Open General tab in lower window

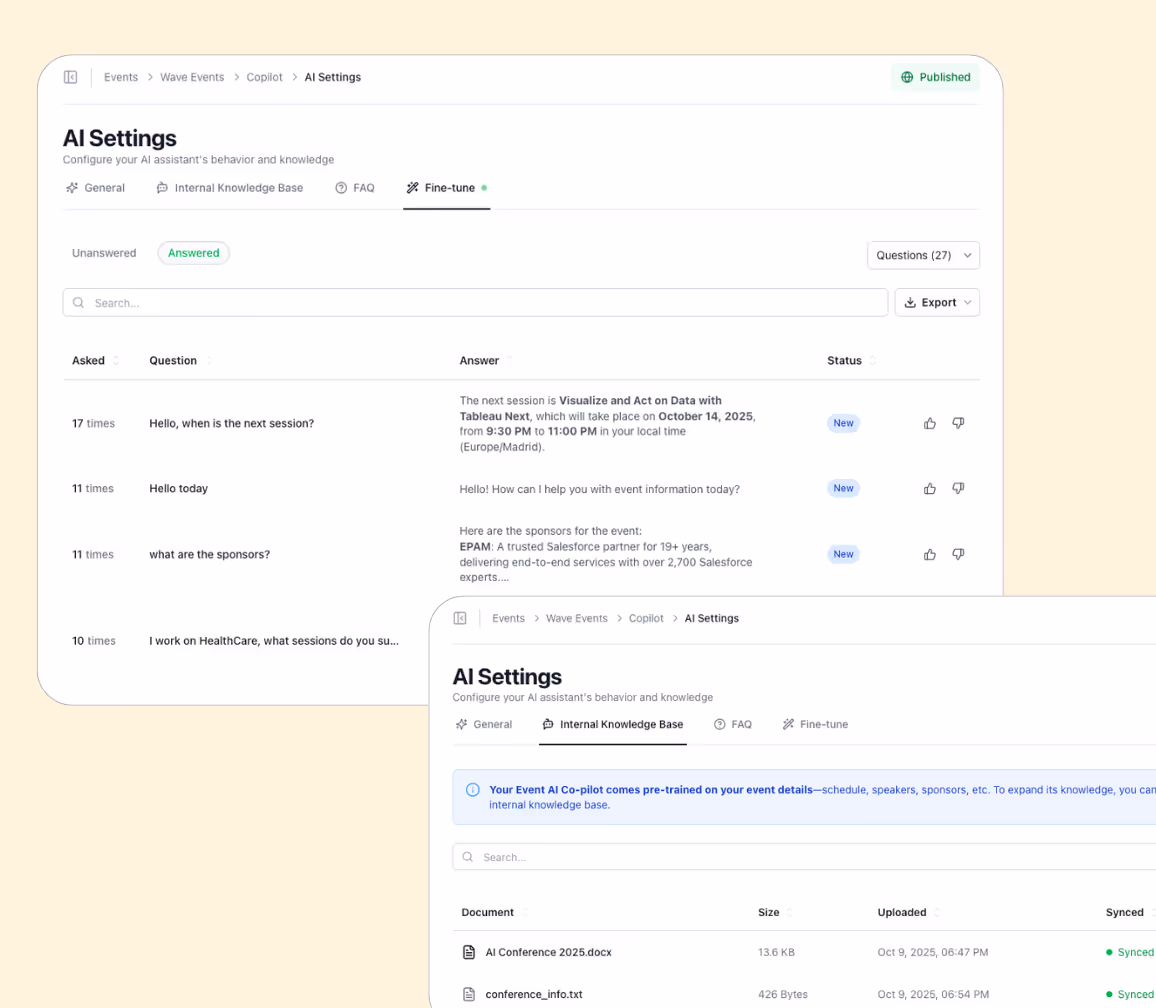coord(484,724)
